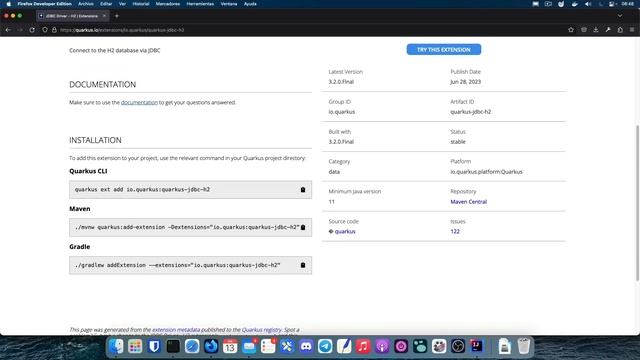This screenshot has width=640, height=360.
Task: Open Launchpad from the Dock
Action: [135, 347]
